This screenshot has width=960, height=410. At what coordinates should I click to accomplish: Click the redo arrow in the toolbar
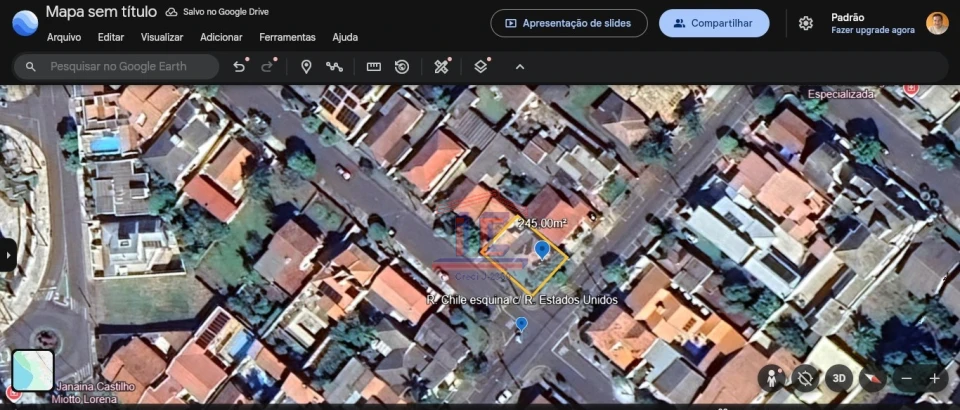click(x=268, y=67)
